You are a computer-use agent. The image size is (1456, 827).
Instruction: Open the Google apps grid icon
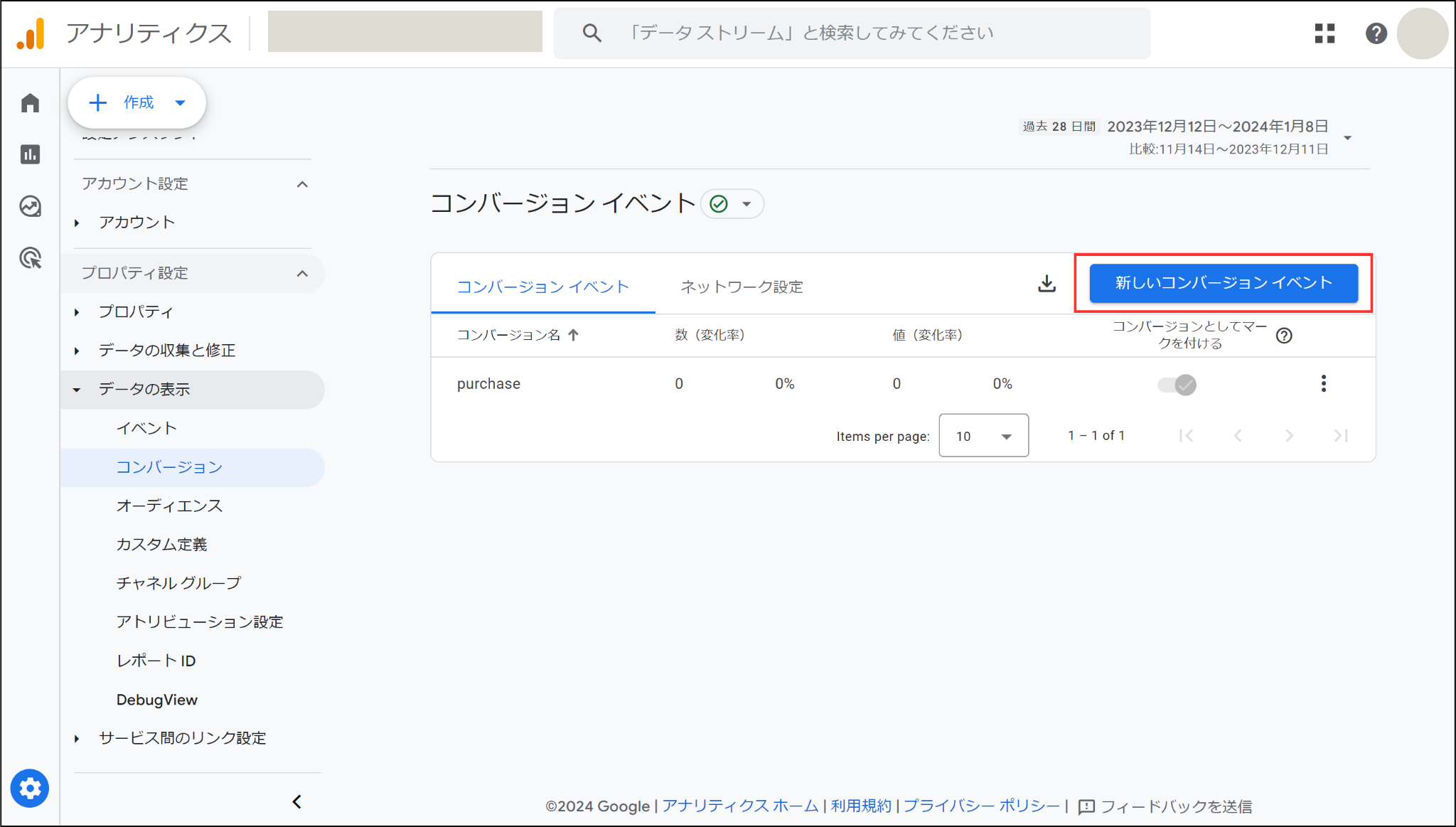[1324, 33]
